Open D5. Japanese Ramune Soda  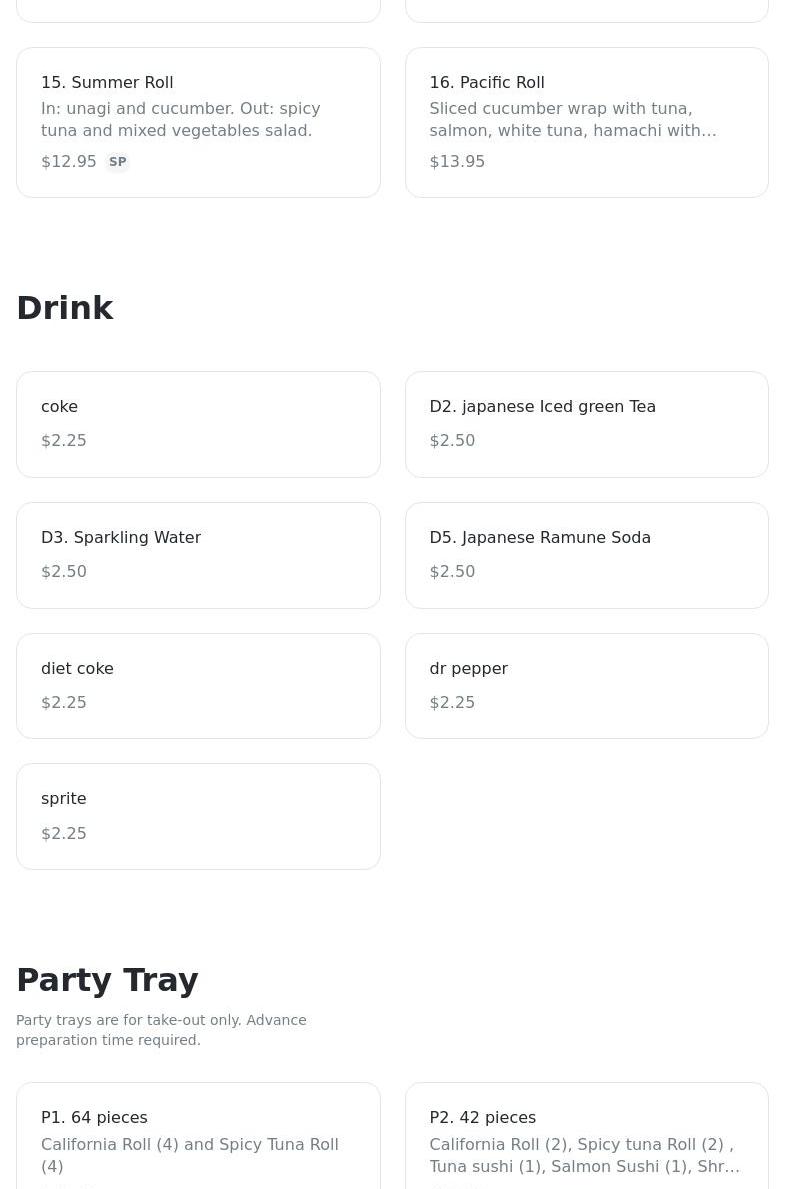point(586,555)
